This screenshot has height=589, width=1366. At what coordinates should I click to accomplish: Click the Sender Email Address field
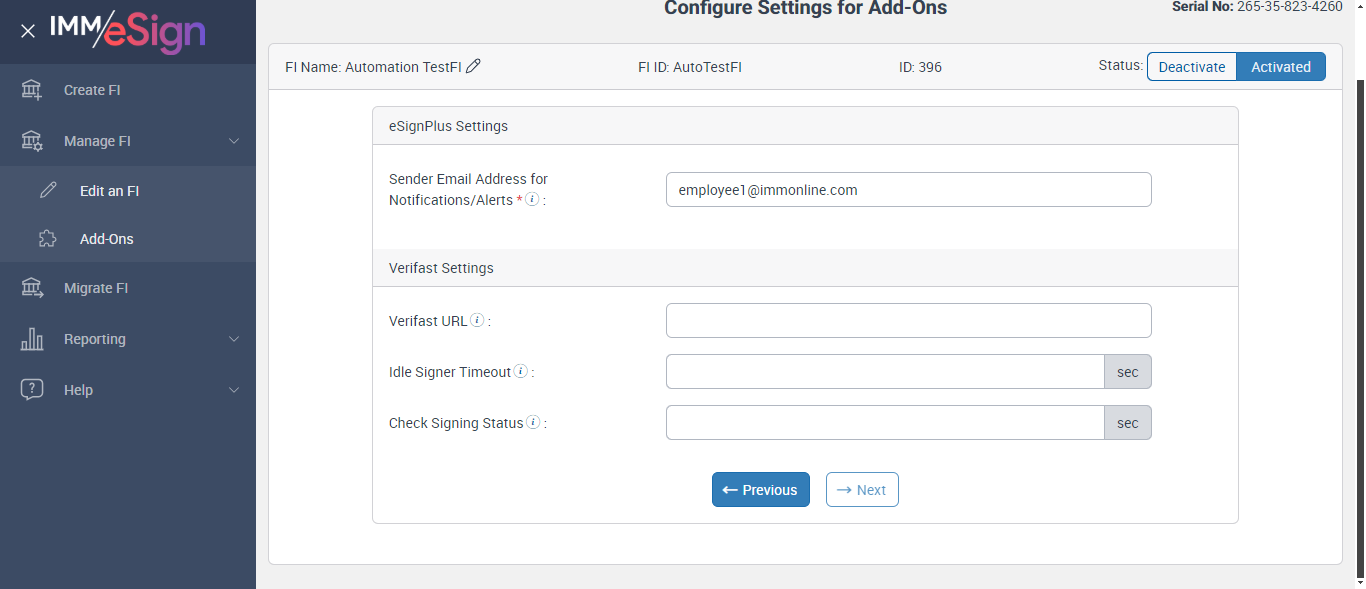(908, 190)
